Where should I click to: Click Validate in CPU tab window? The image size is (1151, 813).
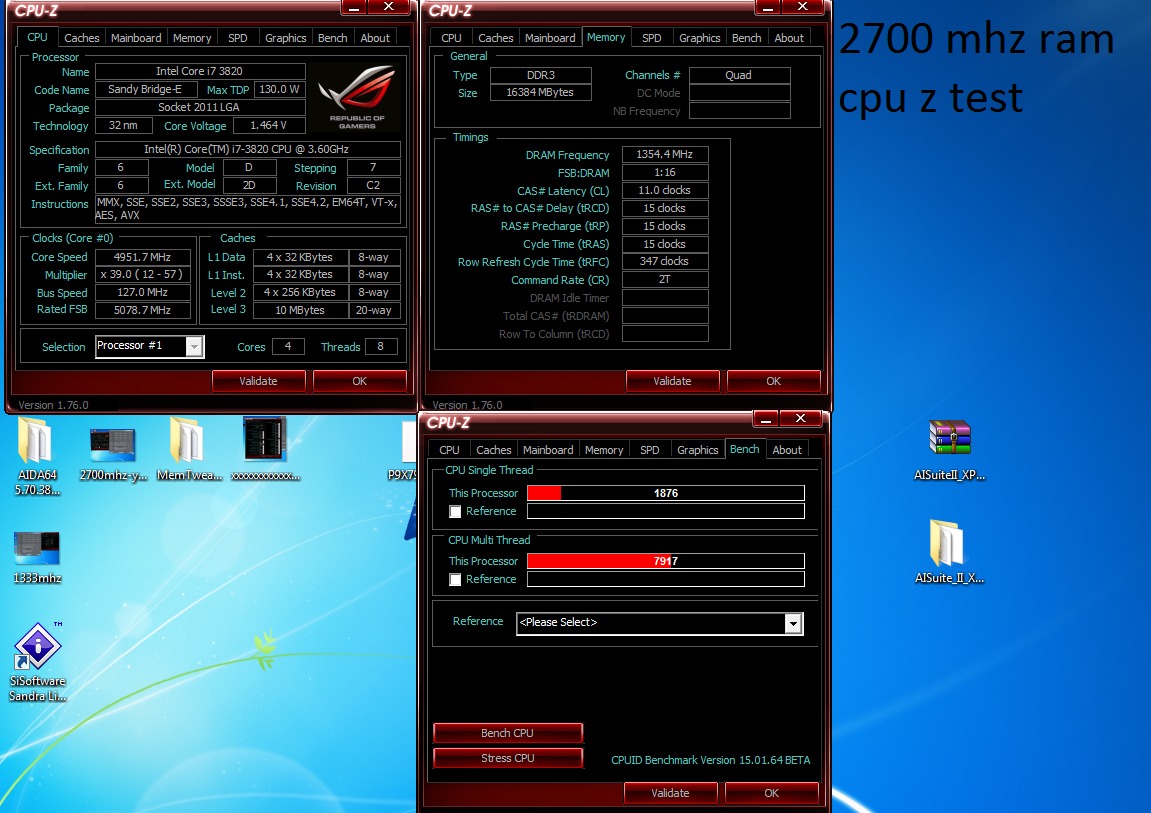click(x=258, y=381)
